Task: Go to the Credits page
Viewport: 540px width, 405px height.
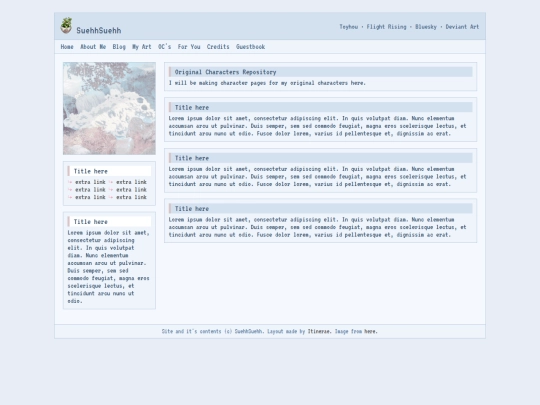Action: tap(218, 47)
